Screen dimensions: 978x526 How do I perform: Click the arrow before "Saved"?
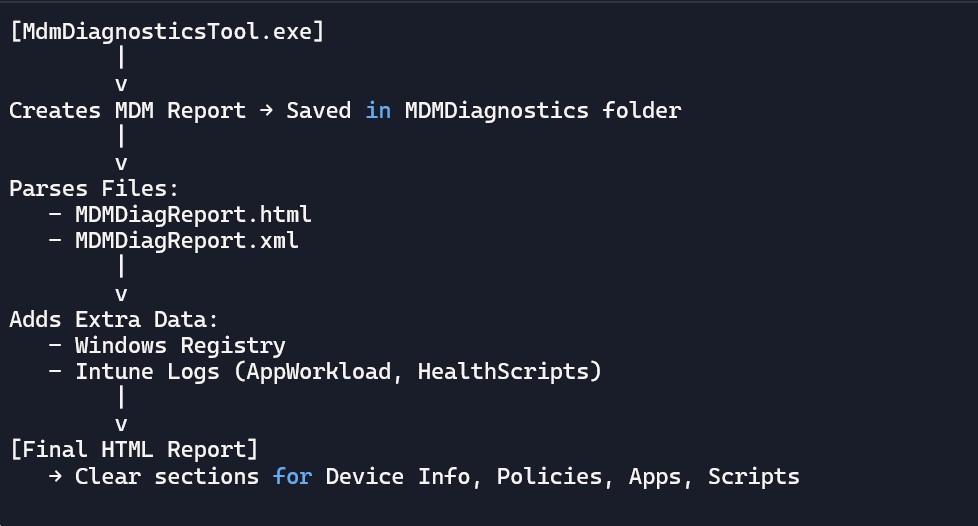click(x=266, y=110)
